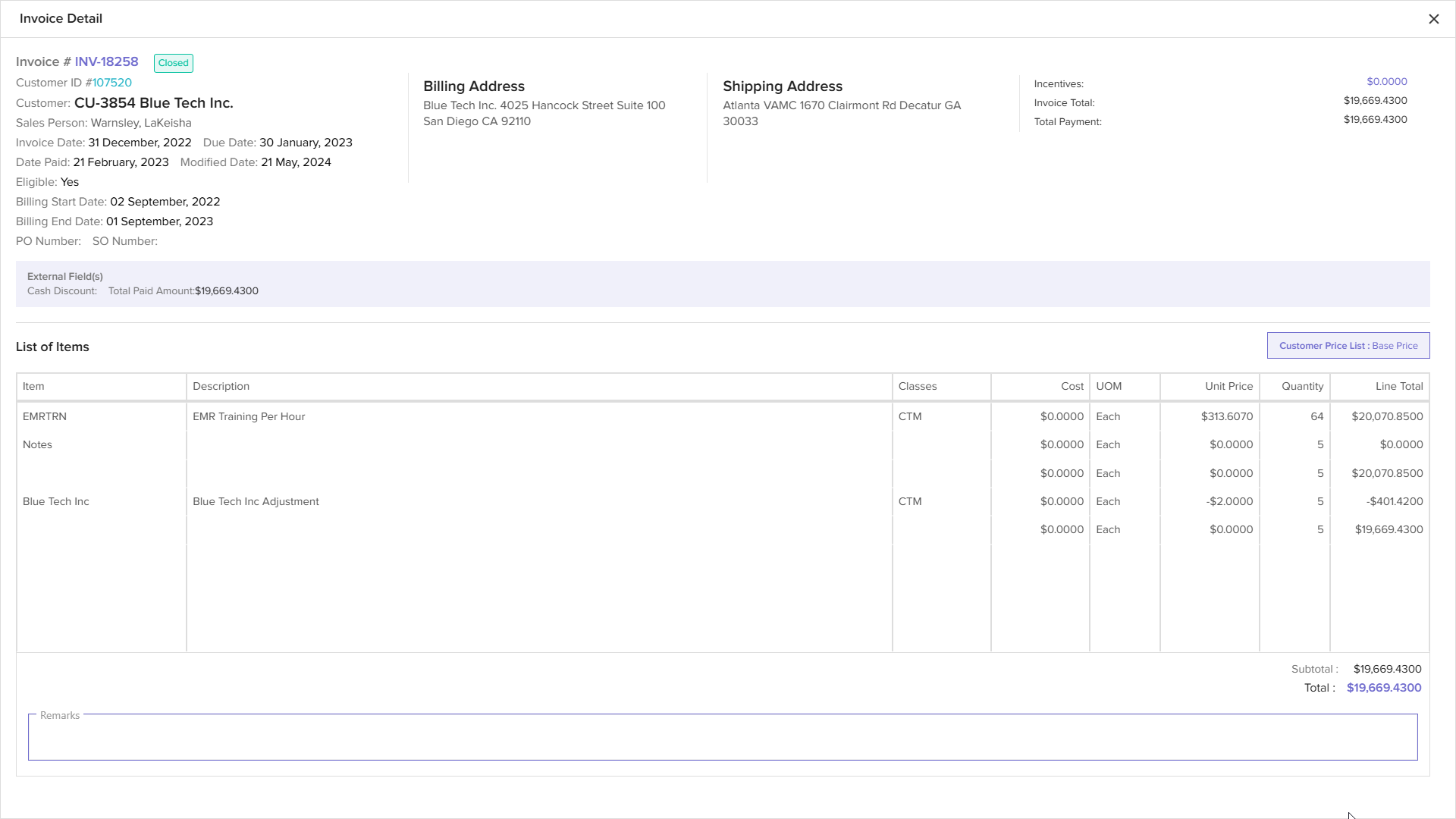Click inside the Remarks text field
Image resolution: width=1456 pixels, height=819 pixels.
pyautogui.click(x=722, y=739)
